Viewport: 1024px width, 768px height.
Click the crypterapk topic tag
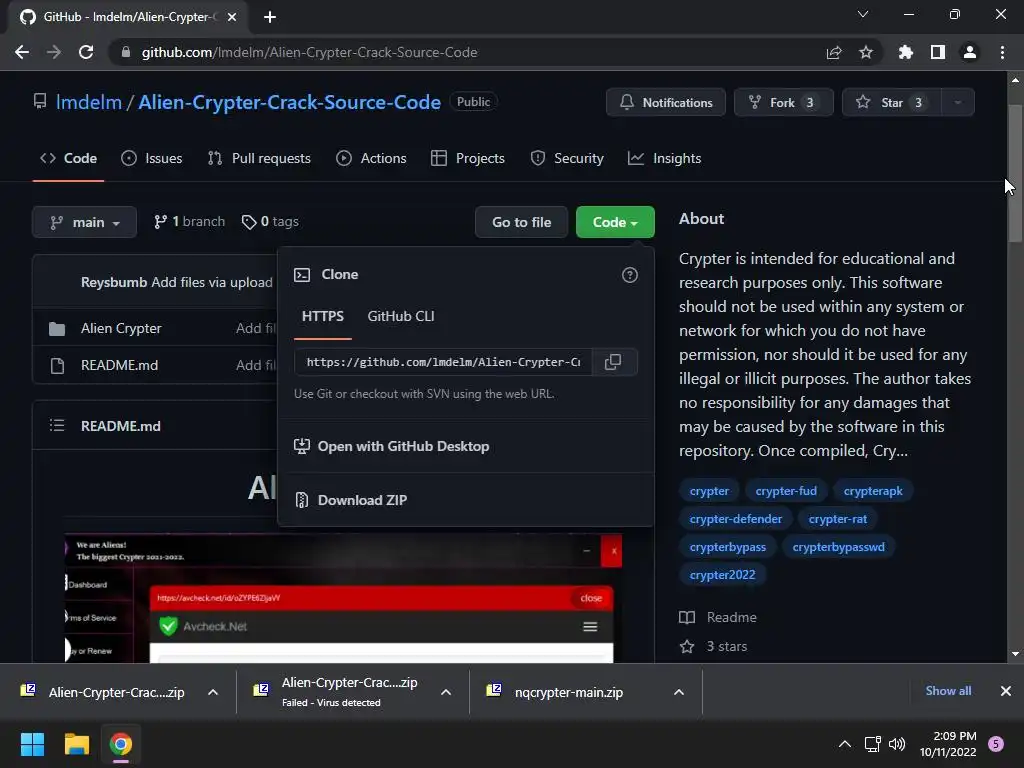tap(873, 491)
